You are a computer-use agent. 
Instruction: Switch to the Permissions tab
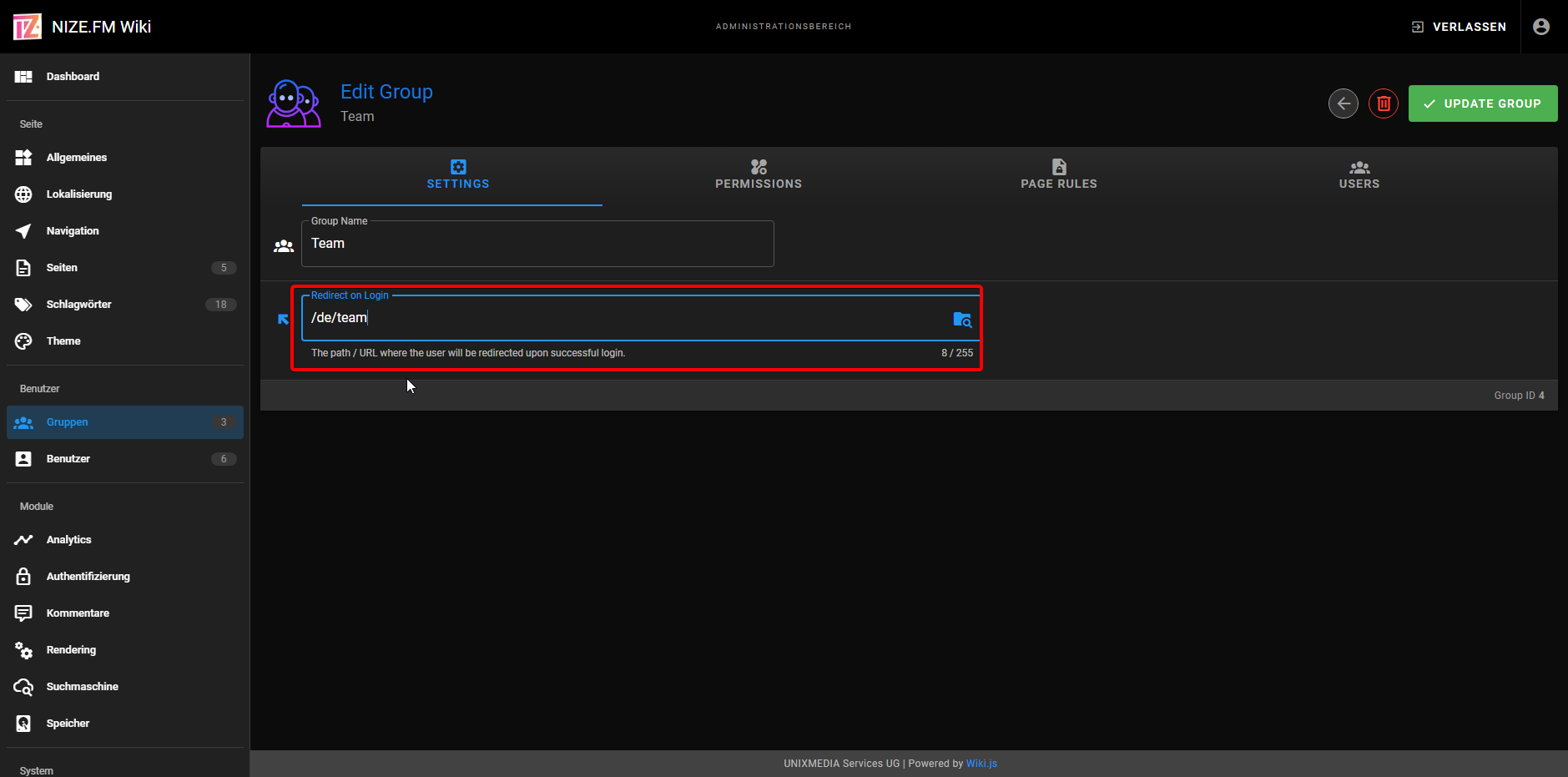click(x=758, y=175)
